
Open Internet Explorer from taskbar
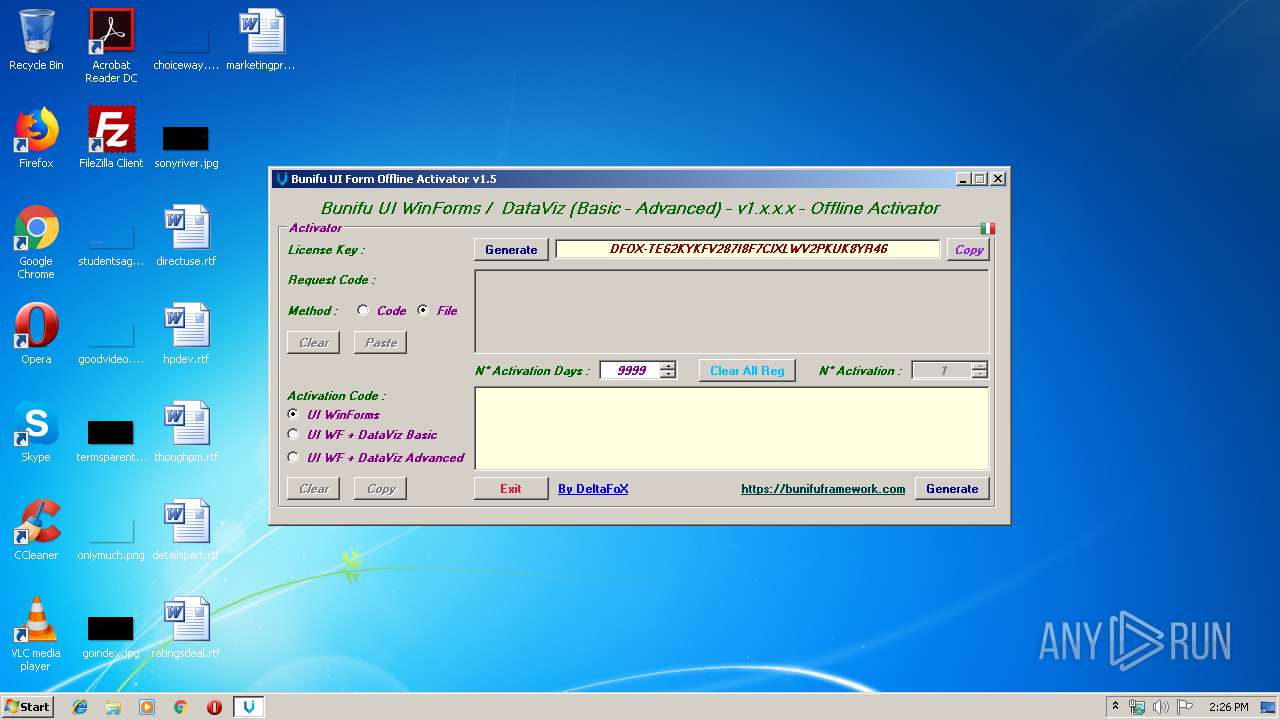pyautogui.click(x=80, y=707)
